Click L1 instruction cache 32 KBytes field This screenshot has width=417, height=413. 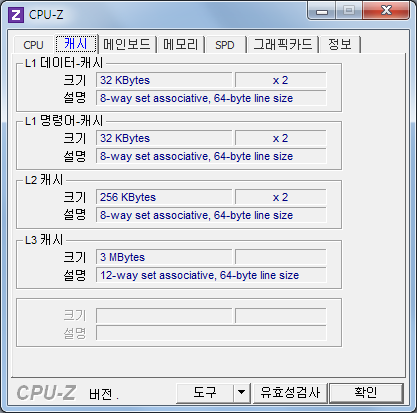(x=164, y=138)
